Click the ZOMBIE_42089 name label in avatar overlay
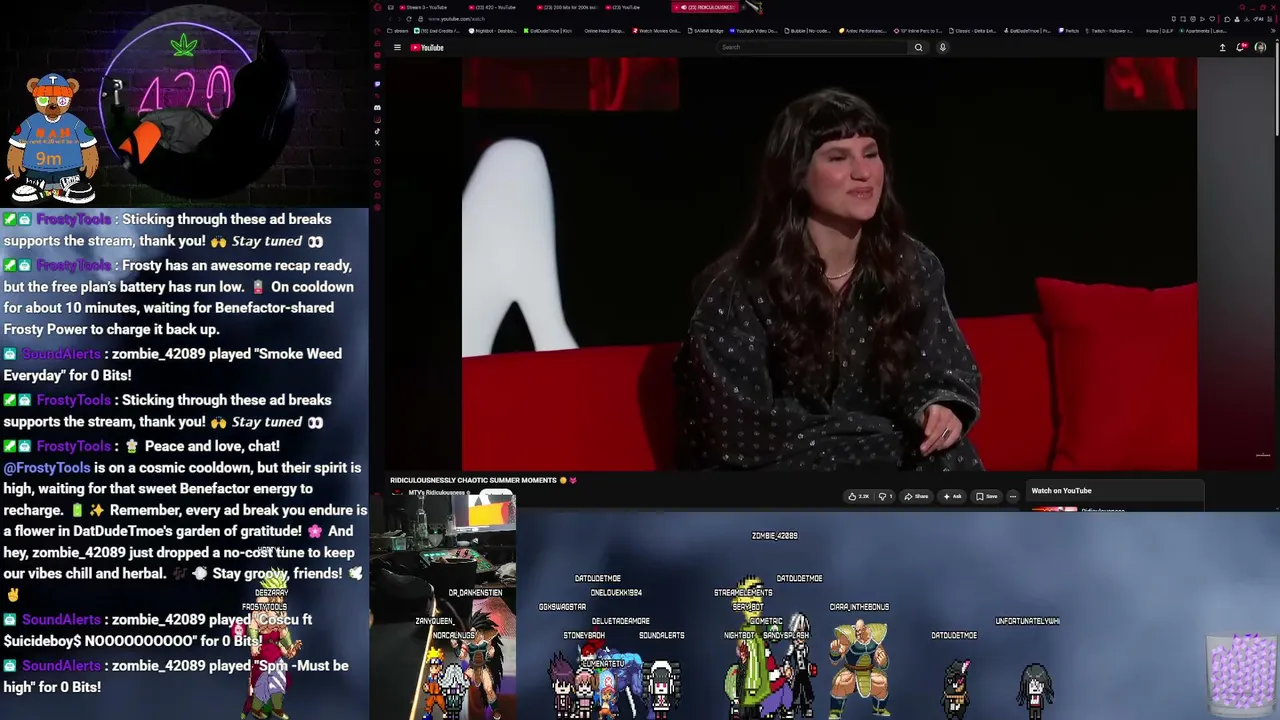This screenshot has width=1280, height=720. 775,536
